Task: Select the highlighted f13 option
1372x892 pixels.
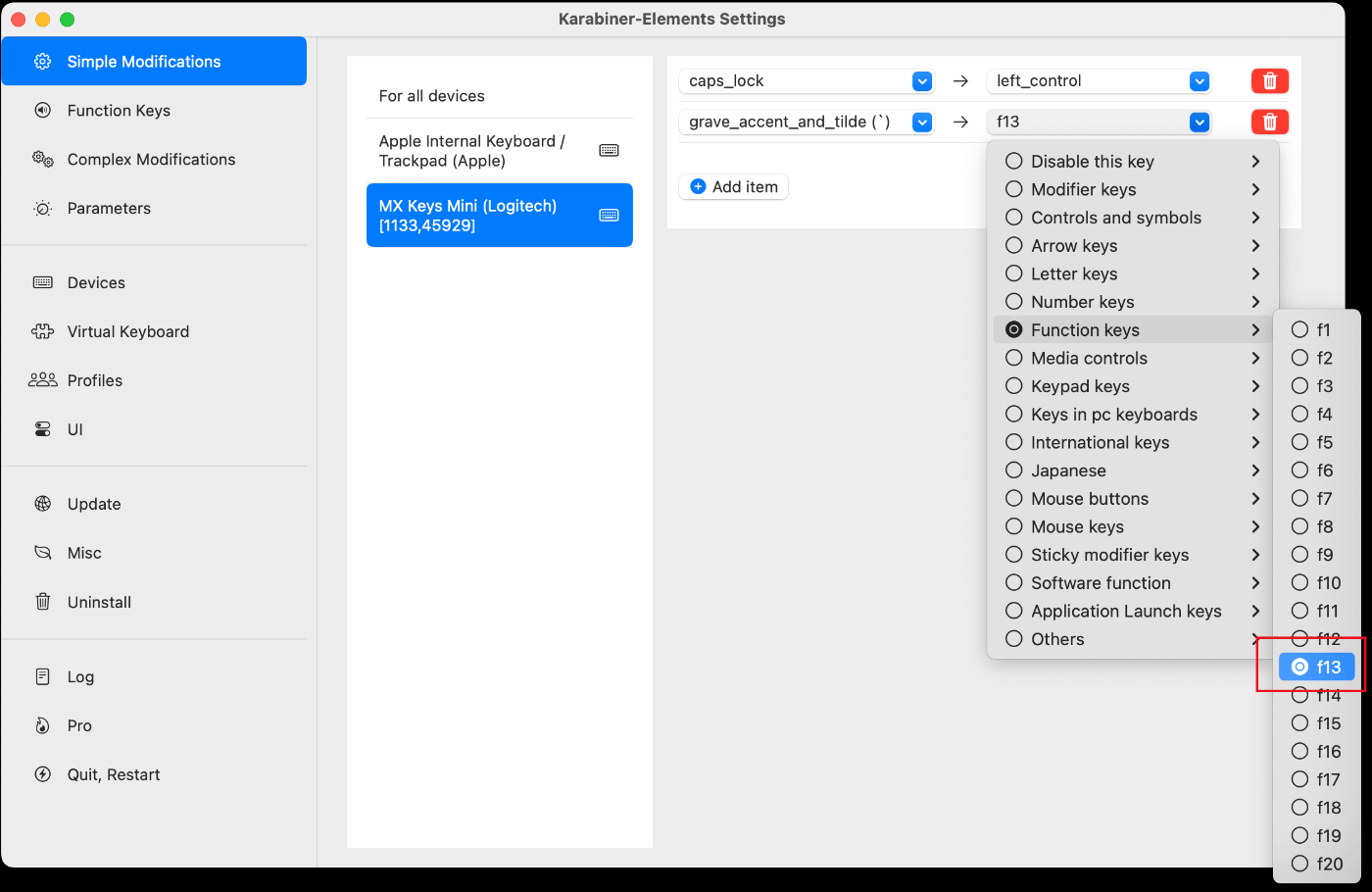Action: 1316,667
